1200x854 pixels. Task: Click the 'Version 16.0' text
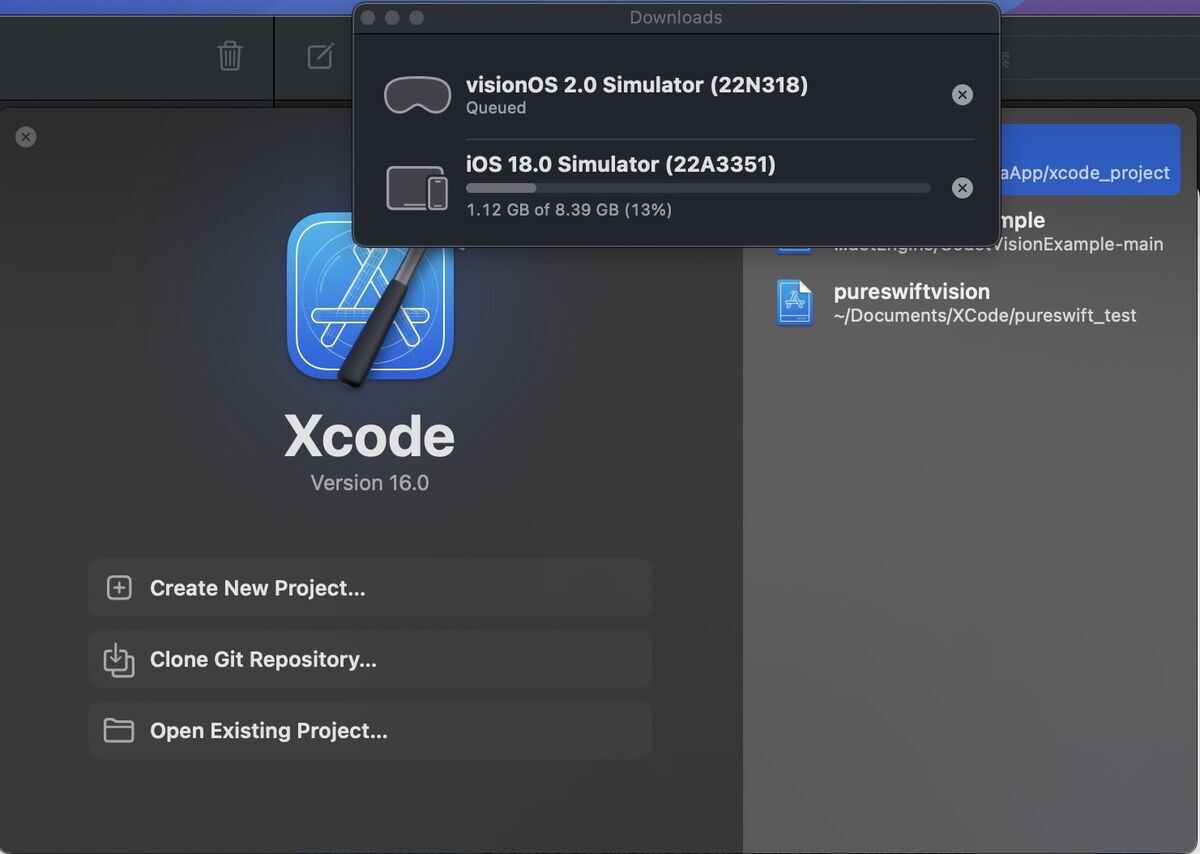pyautogui.click(x=370, y=483)
